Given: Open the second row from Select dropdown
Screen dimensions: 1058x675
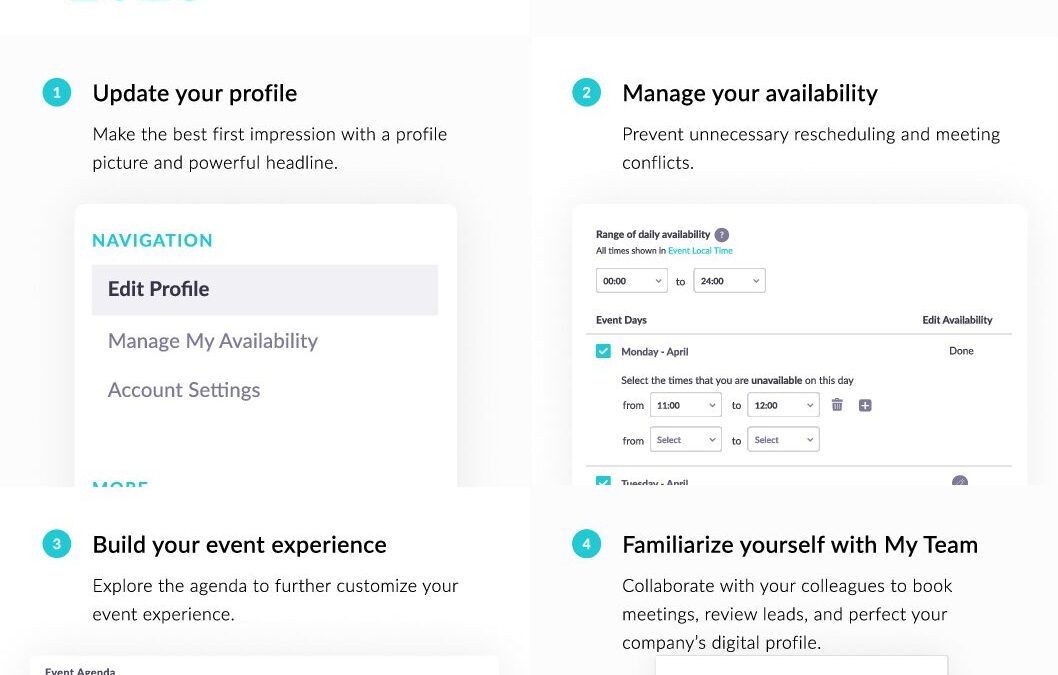Looking at the screenshot, I should click(x=686, y=439).
